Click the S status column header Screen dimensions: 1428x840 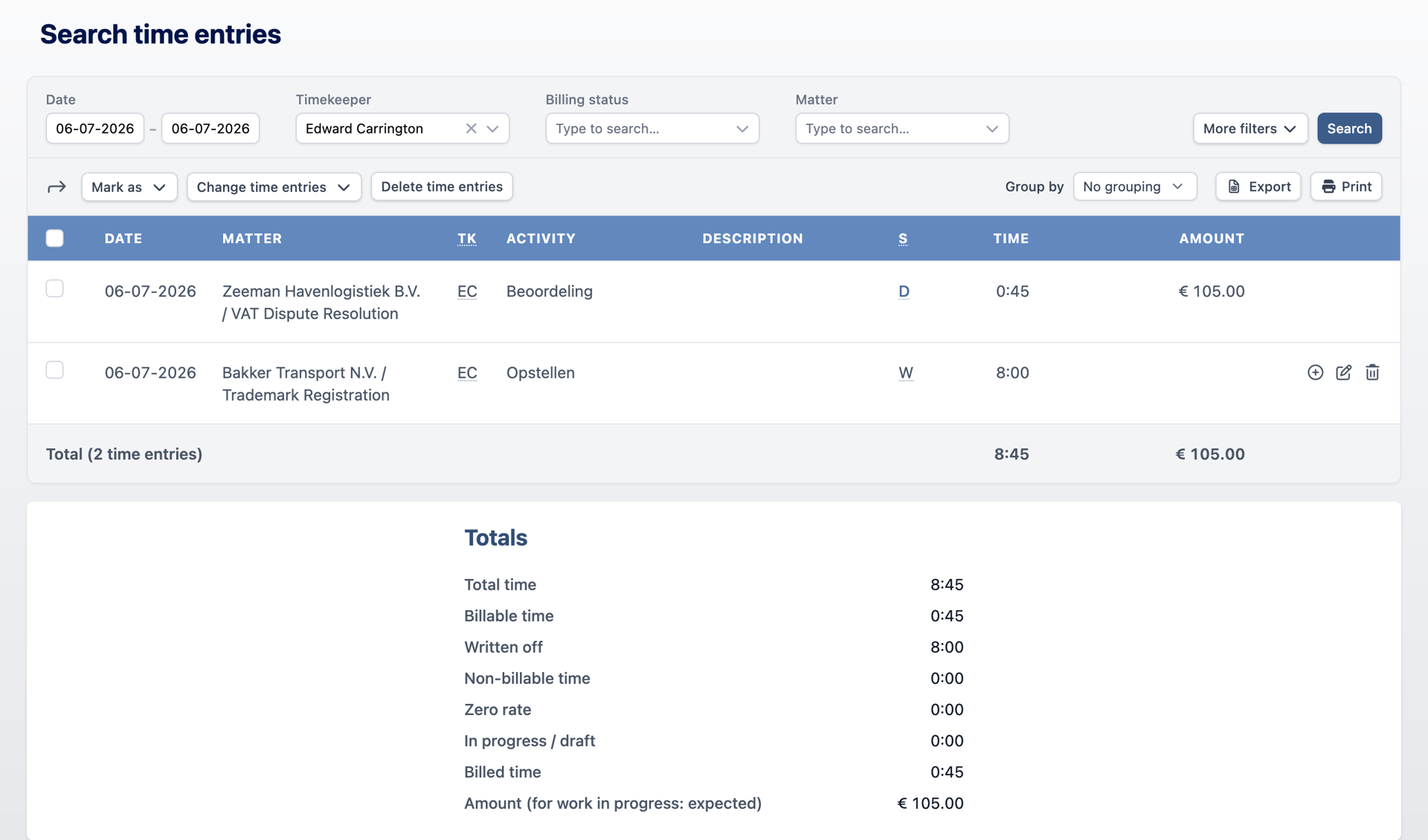(x=903, y=239)
